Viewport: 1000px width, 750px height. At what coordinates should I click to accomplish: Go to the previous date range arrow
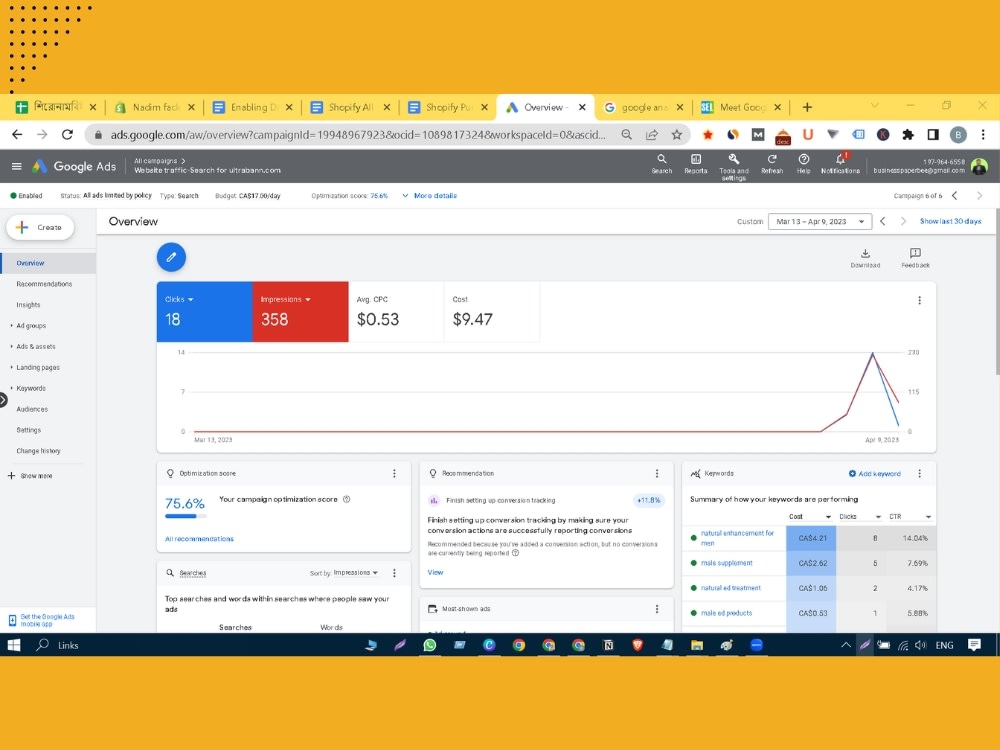pyautogui.click(x=883, y=221)
